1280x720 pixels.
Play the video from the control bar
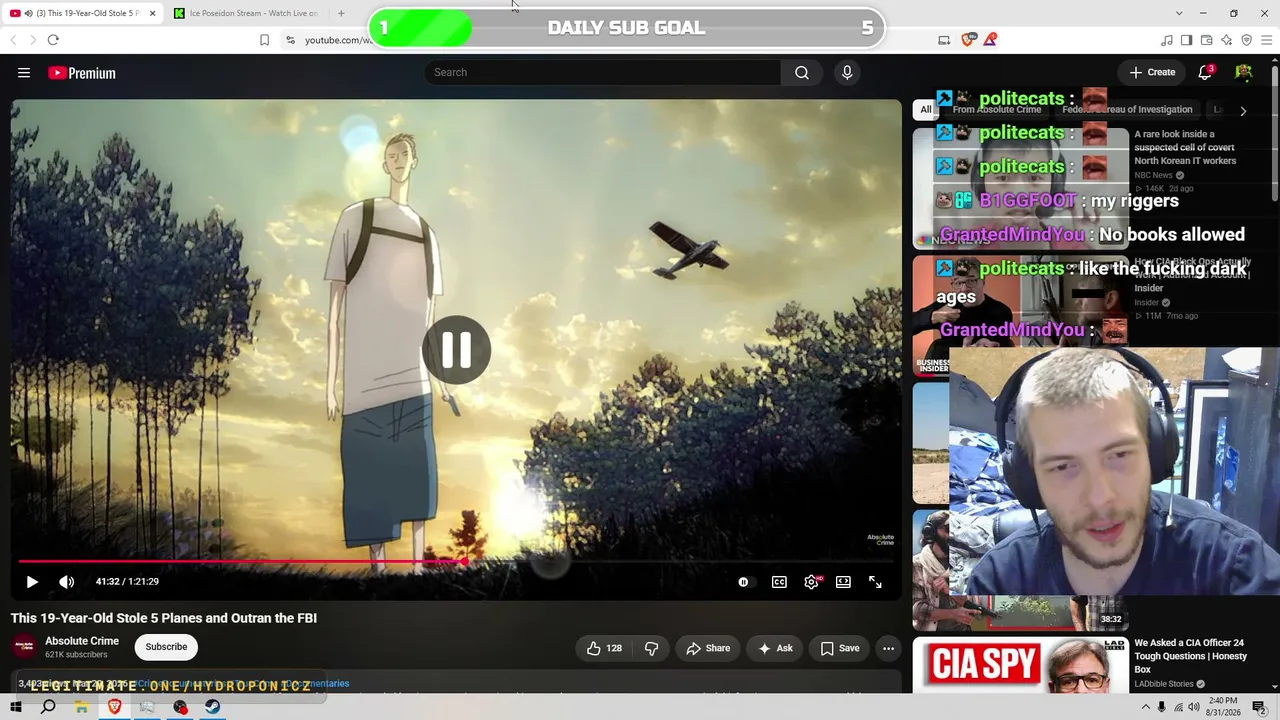pyautogui.click(x=32, y=582)
